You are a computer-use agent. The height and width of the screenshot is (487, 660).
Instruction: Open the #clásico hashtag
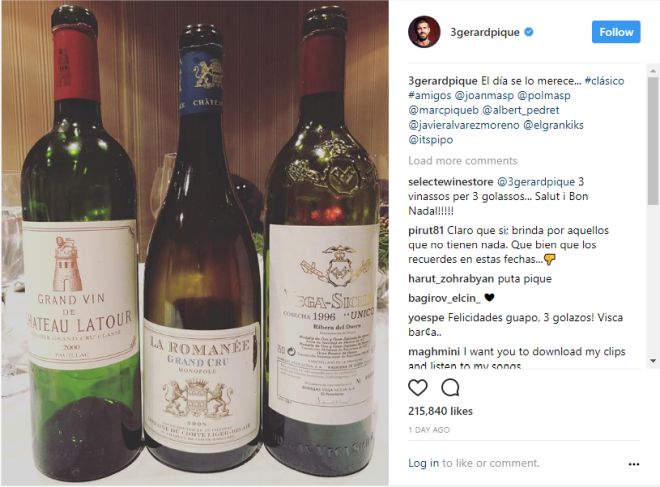[x=604, y=81]
